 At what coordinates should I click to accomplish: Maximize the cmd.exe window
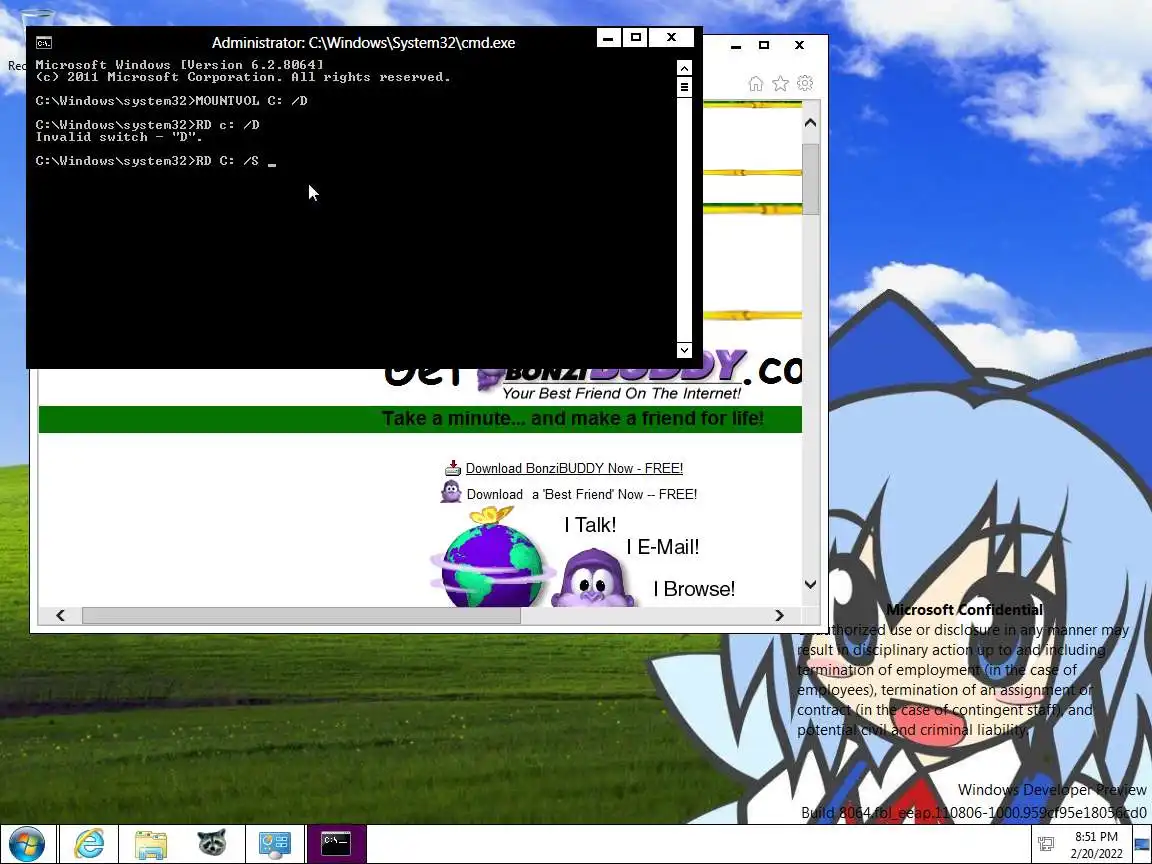pos(636,37)
